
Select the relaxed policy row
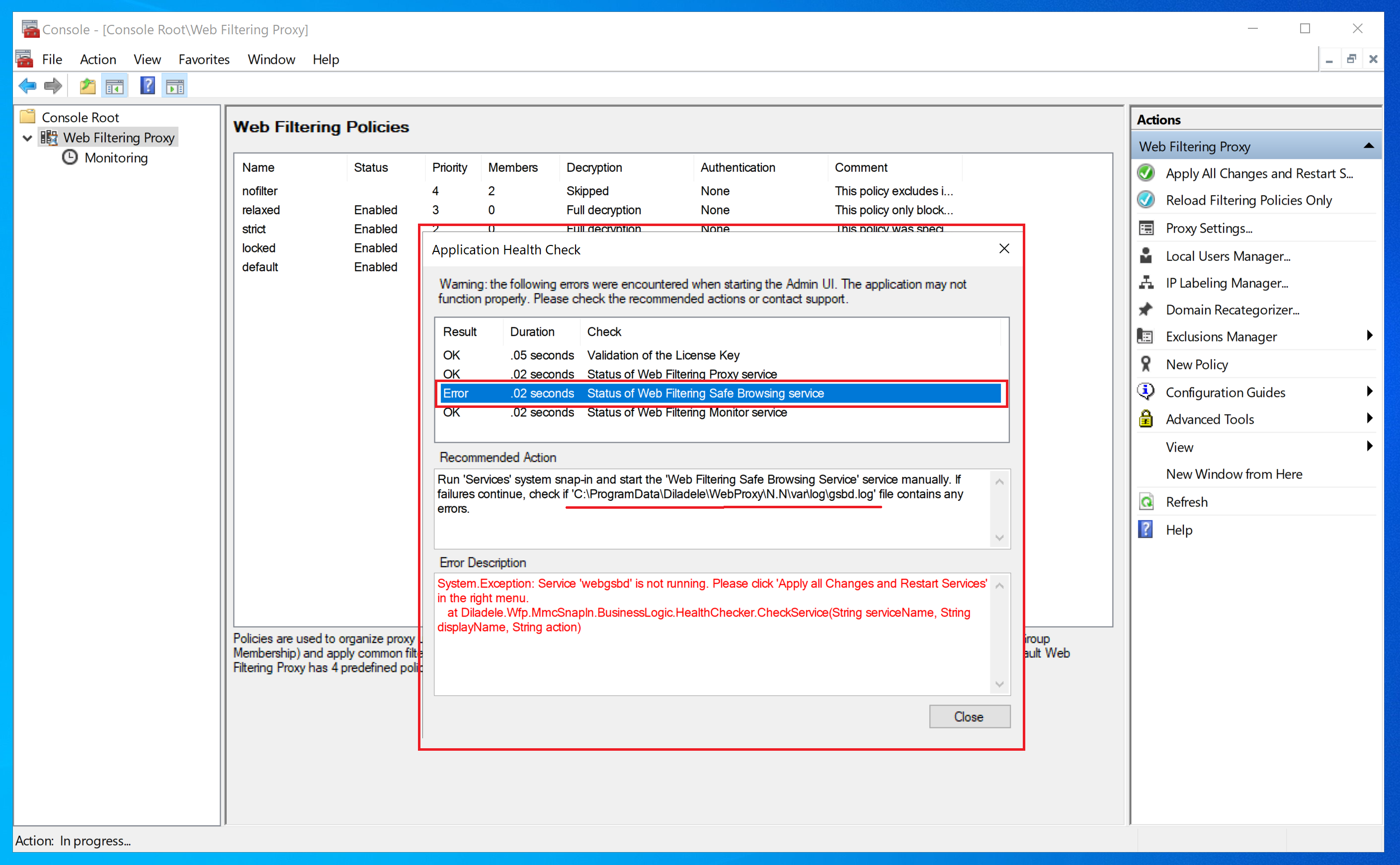coord(598,210)
